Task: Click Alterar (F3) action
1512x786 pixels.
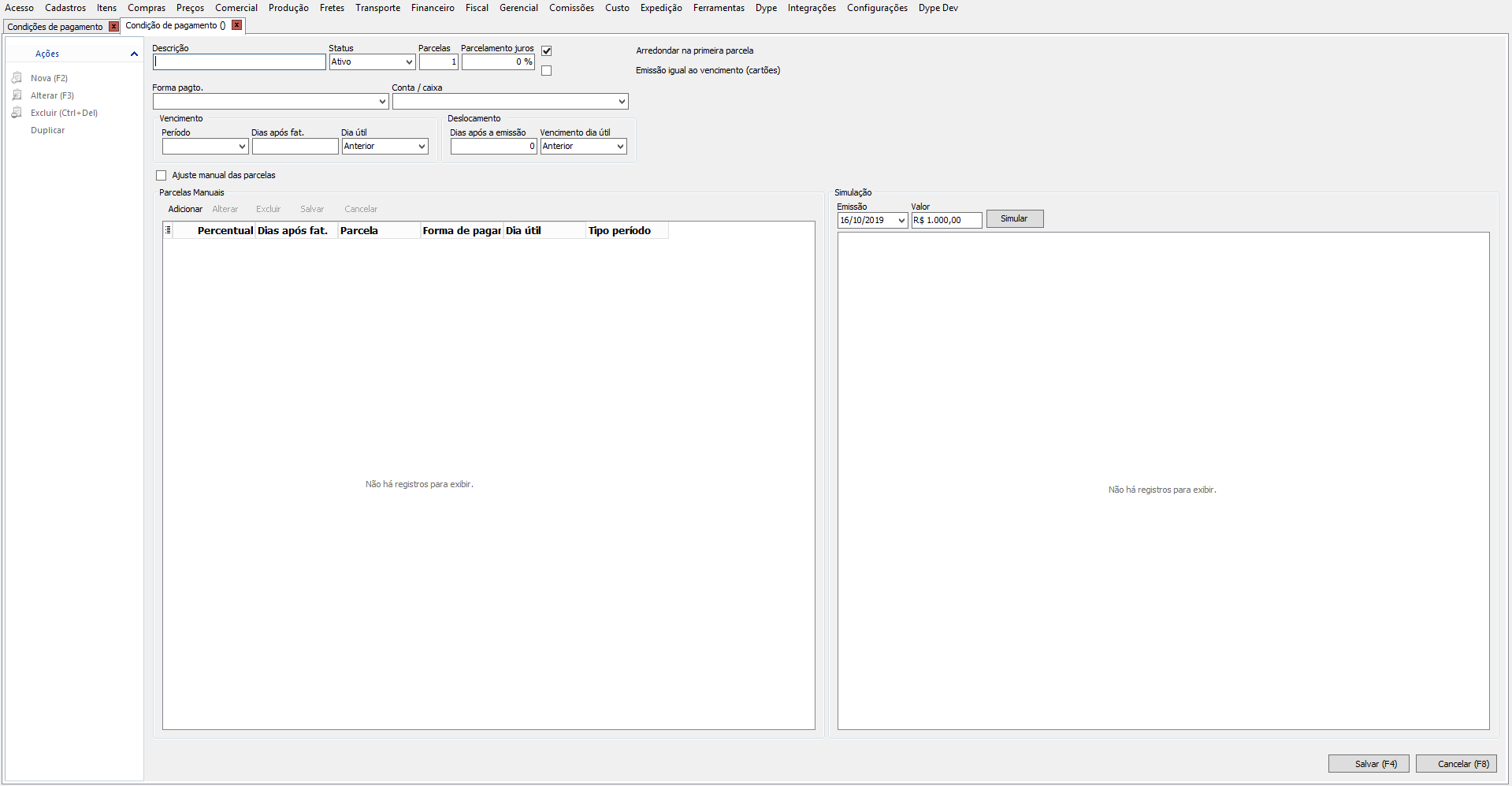Action: tap(52, 95)
